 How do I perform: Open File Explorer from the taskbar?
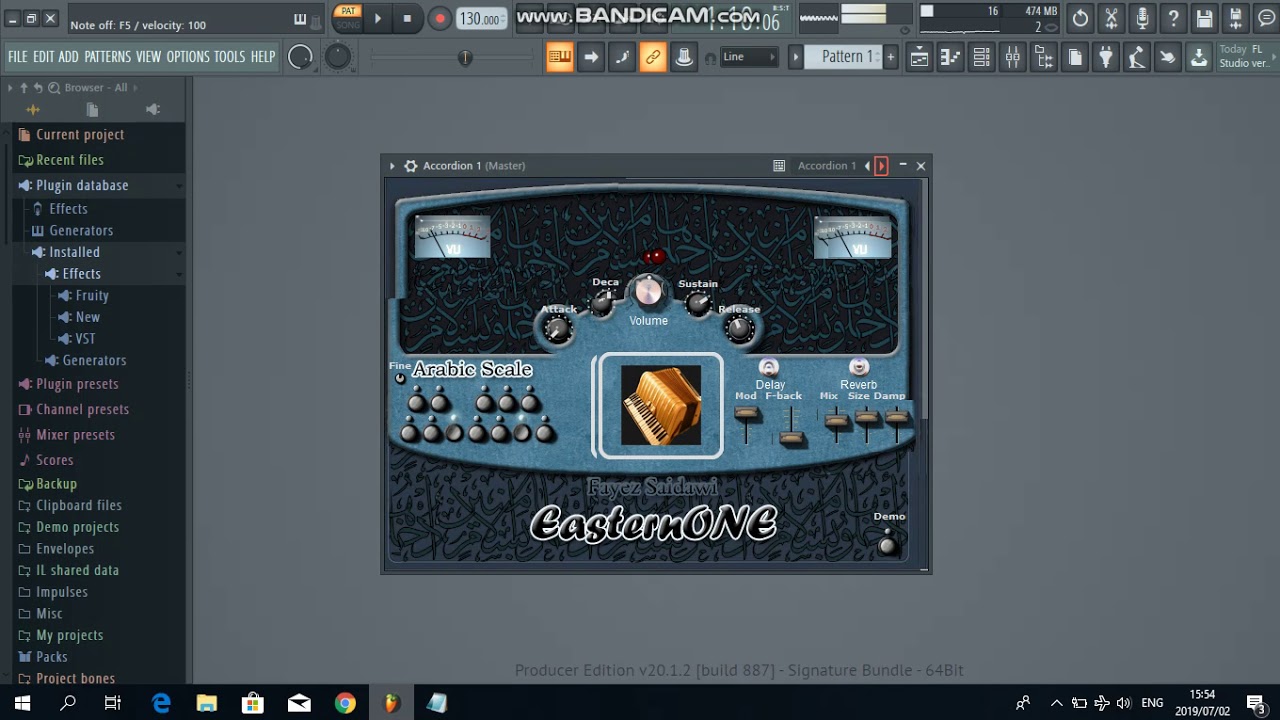[207, 703]
